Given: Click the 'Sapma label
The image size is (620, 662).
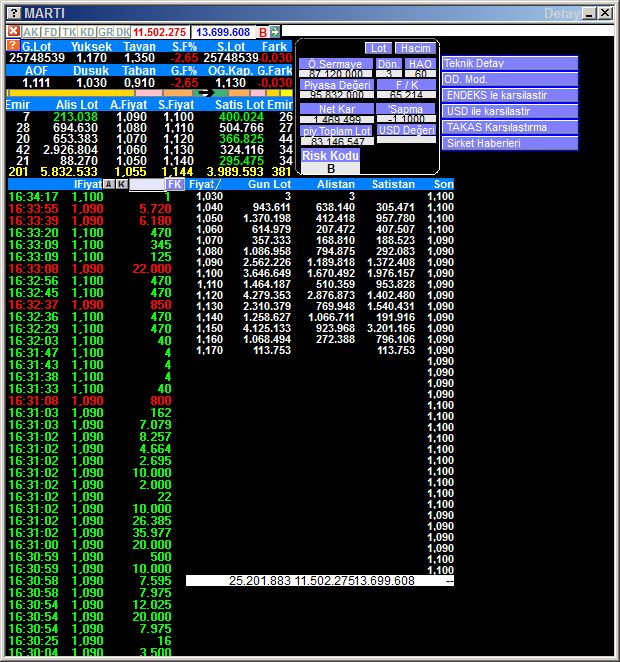Looking at the screenshot, I should 406,109.
